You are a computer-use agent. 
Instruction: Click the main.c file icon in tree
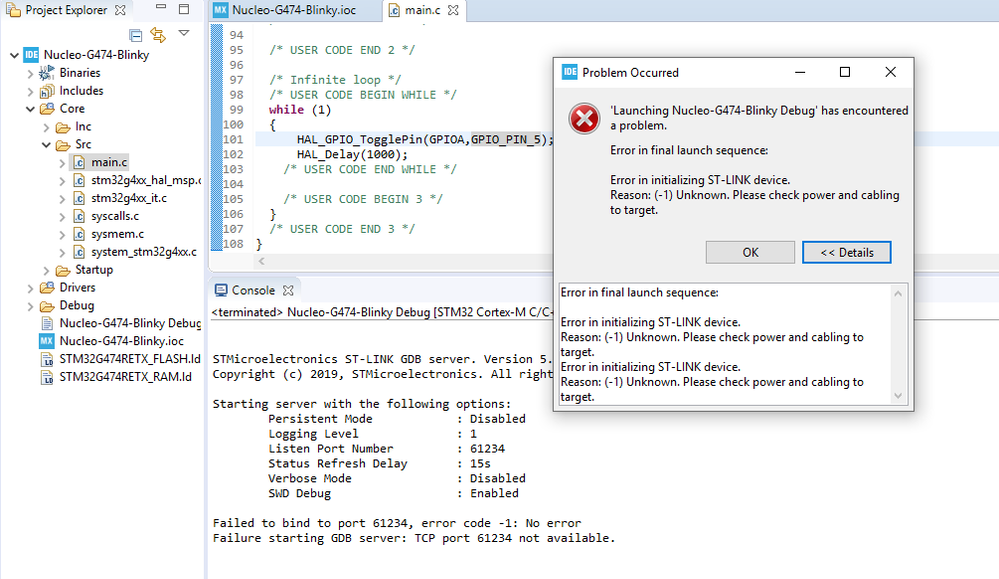click(x=78, y=162)
